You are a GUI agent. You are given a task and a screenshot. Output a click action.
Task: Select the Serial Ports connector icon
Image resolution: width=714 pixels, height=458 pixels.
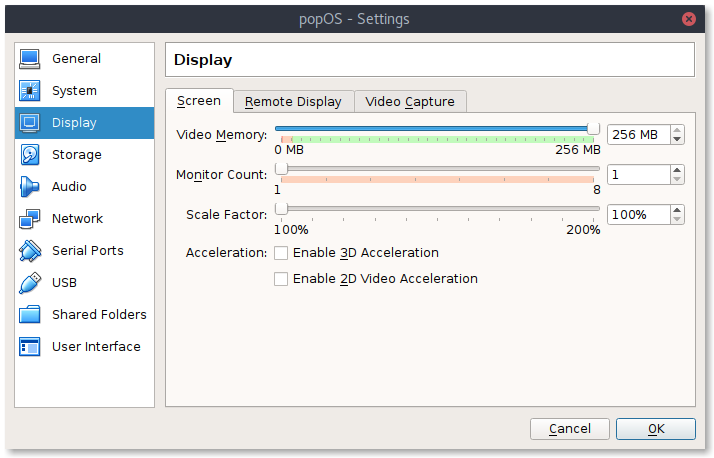click(30, 251)
